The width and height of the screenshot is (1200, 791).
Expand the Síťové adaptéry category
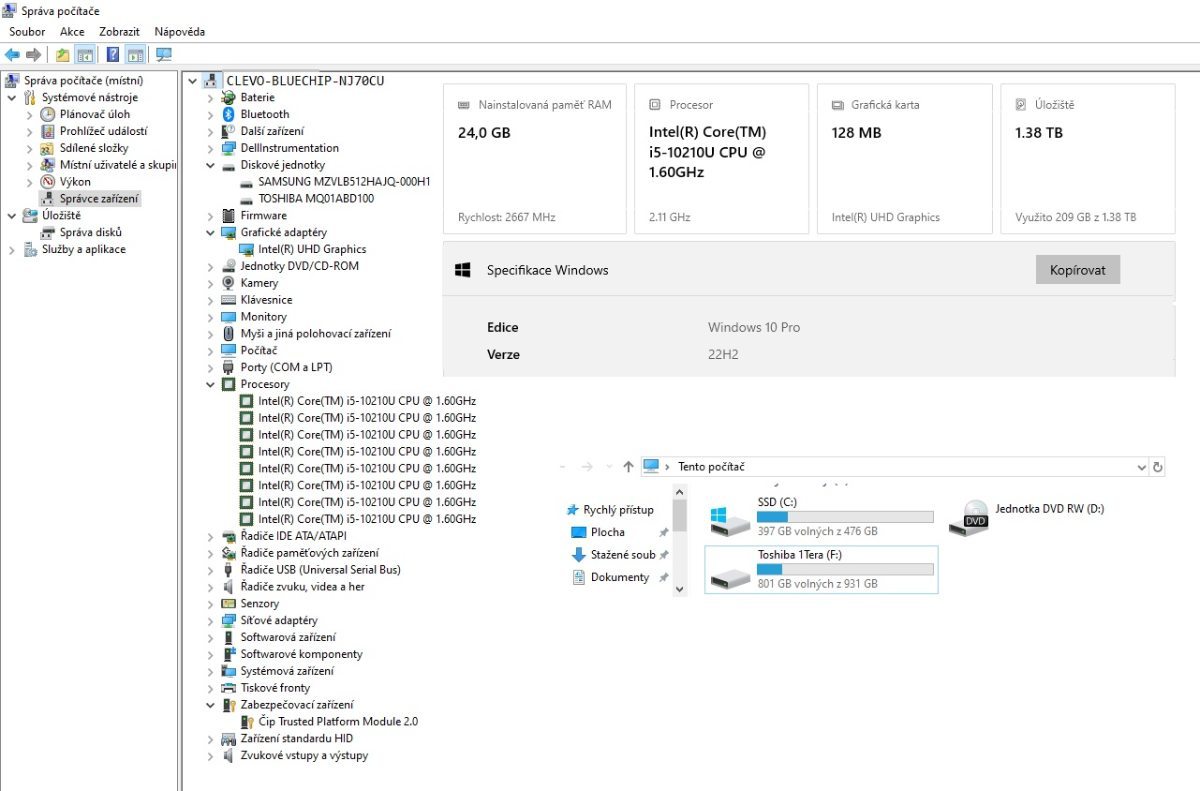210,621
